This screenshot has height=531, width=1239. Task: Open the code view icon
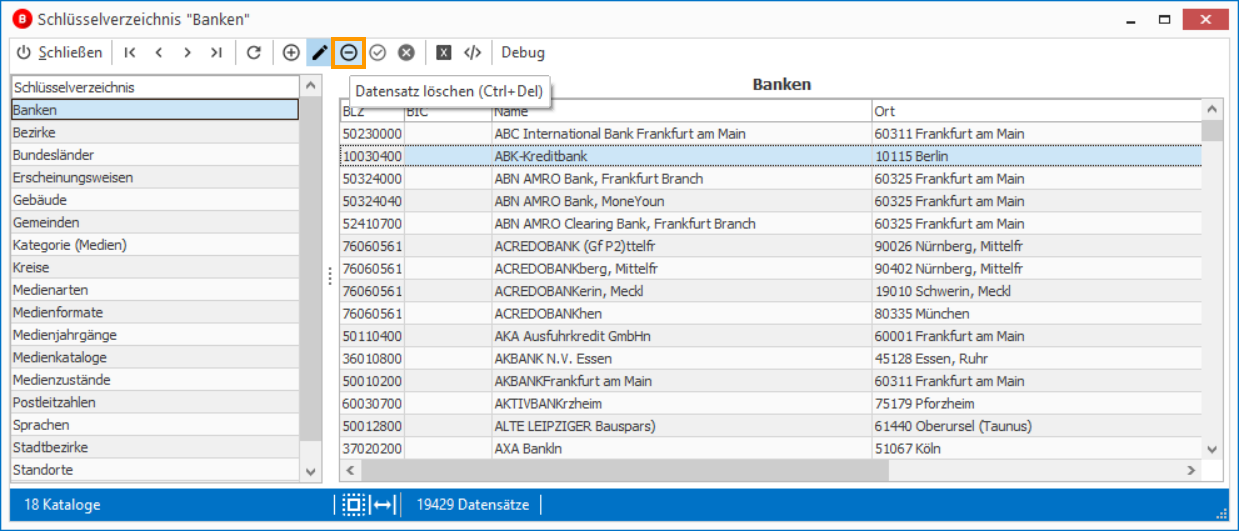click(x=473, y=53)
